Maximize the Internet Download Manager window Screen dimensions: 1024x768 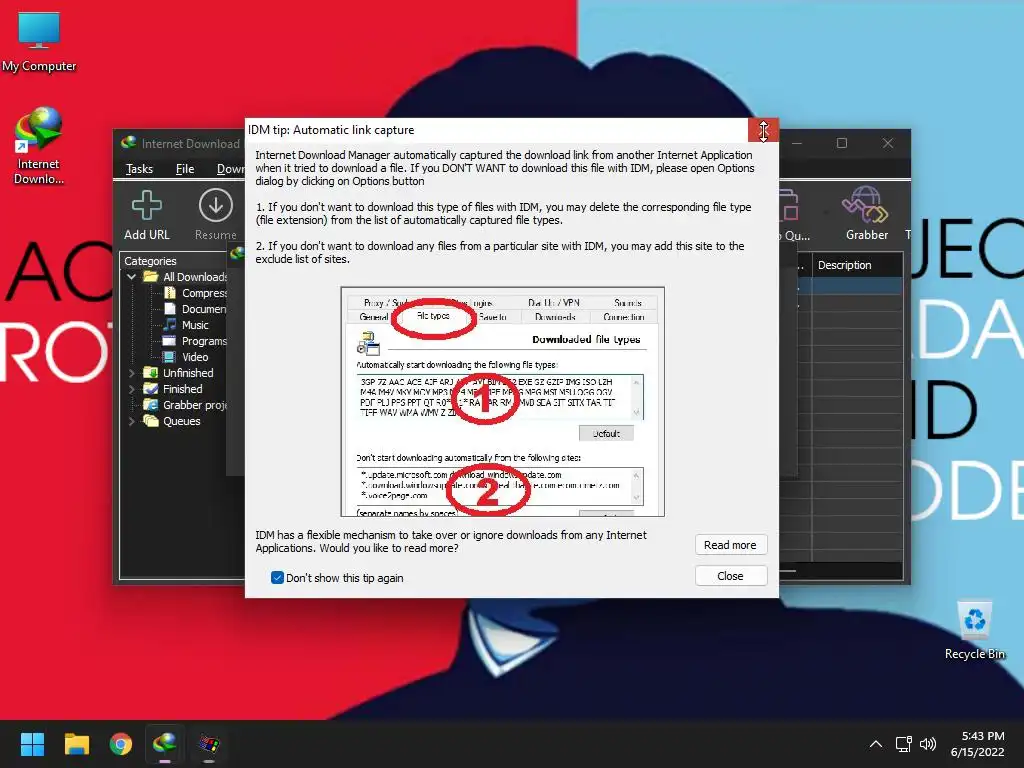click(x=842, y=143)
